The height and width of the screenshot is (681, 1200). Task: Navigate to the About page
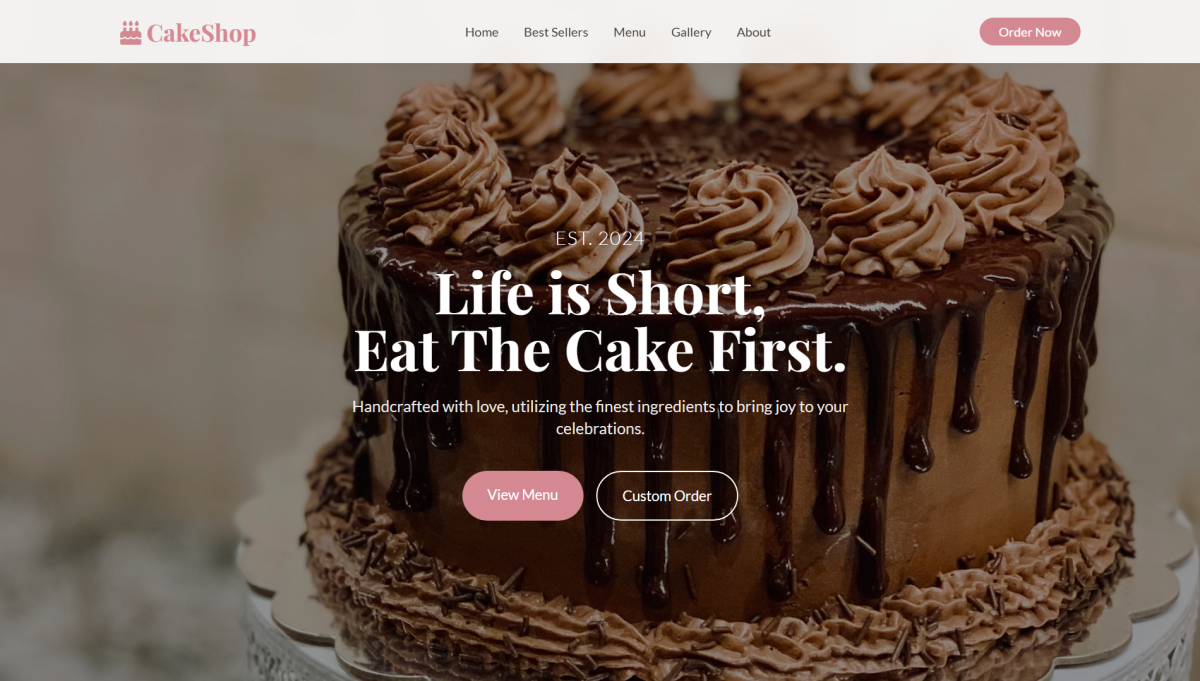pos(753,32)
